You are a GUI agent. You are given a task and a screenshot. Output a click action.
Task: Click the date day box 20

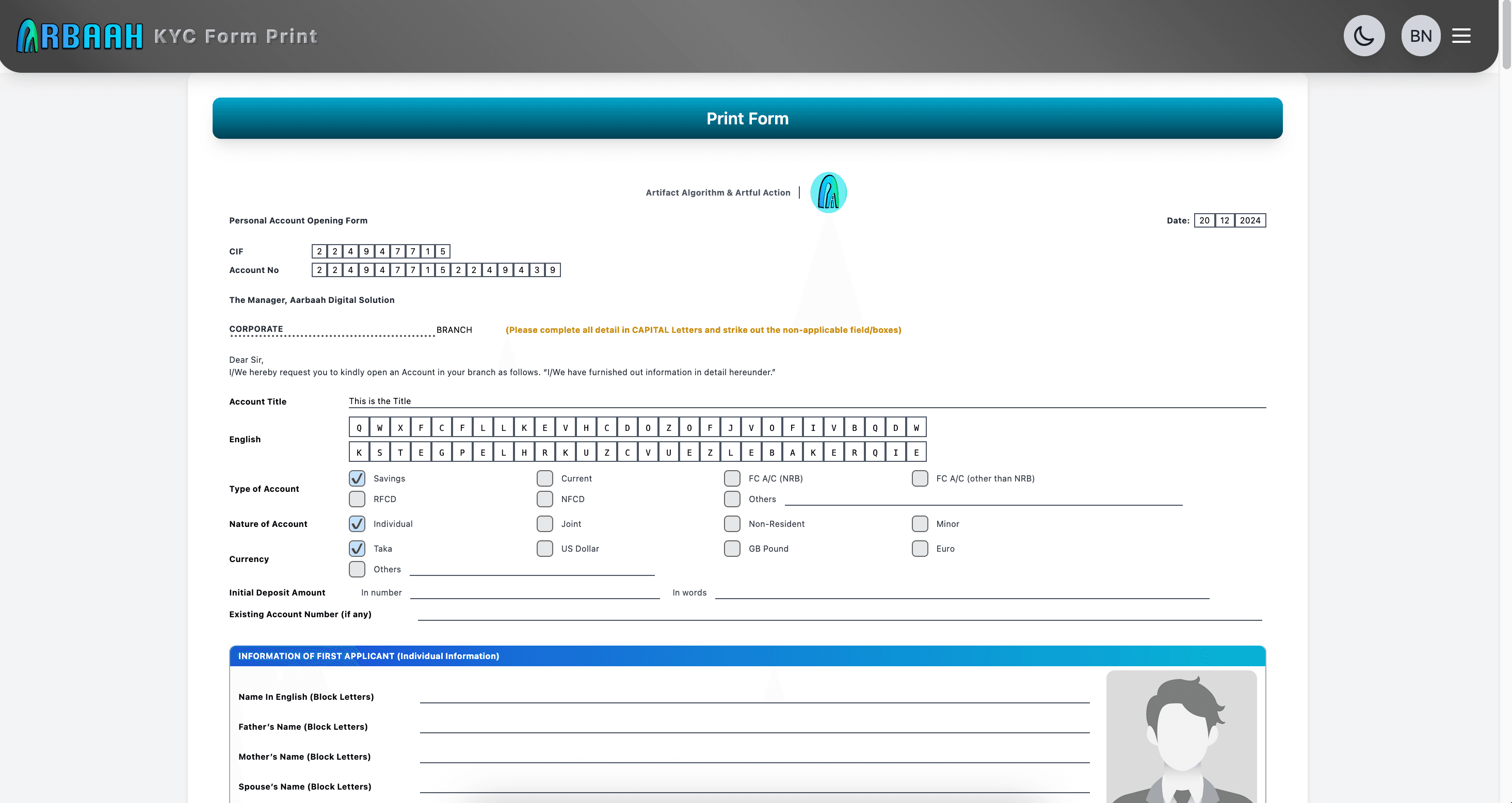point(1204,221)
